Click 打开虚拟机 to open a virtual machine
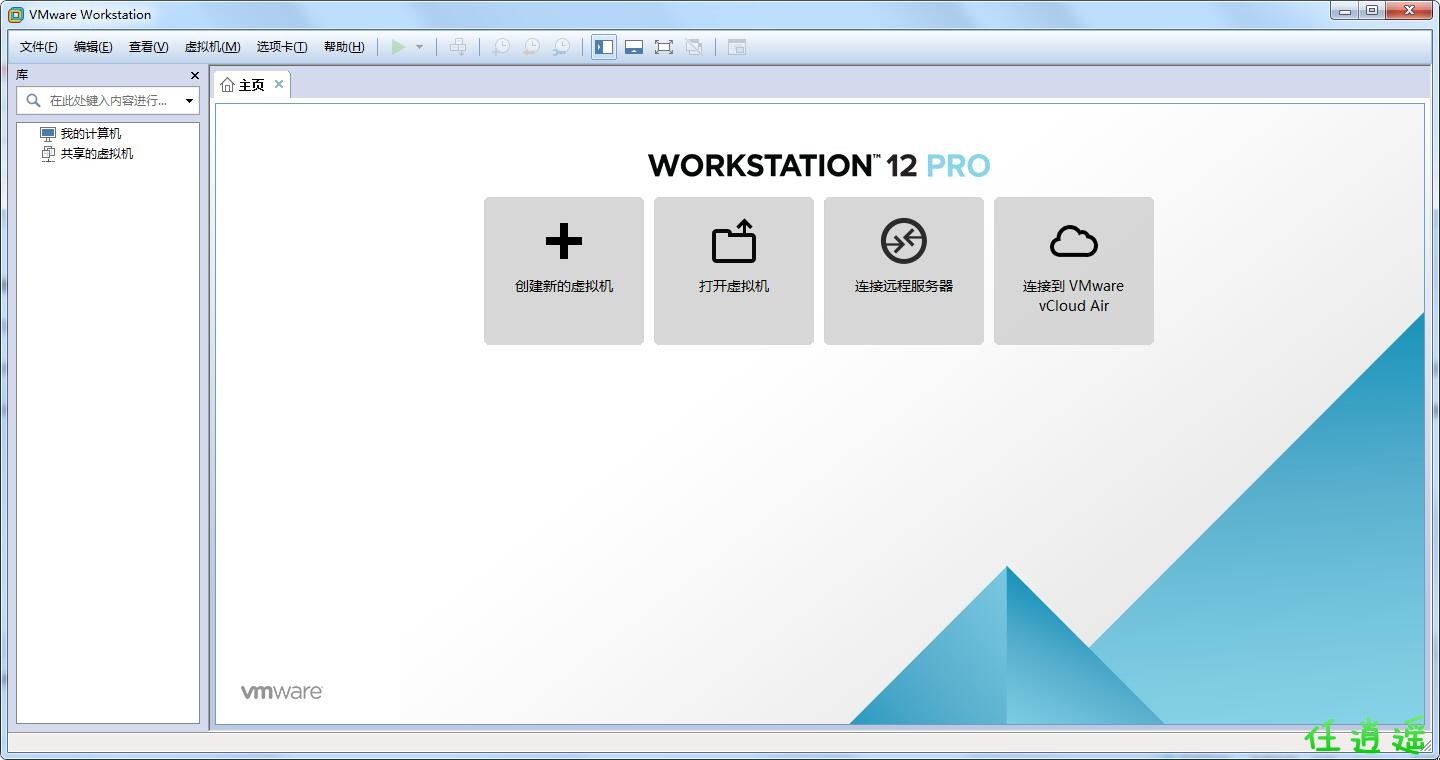 point(734,270)
